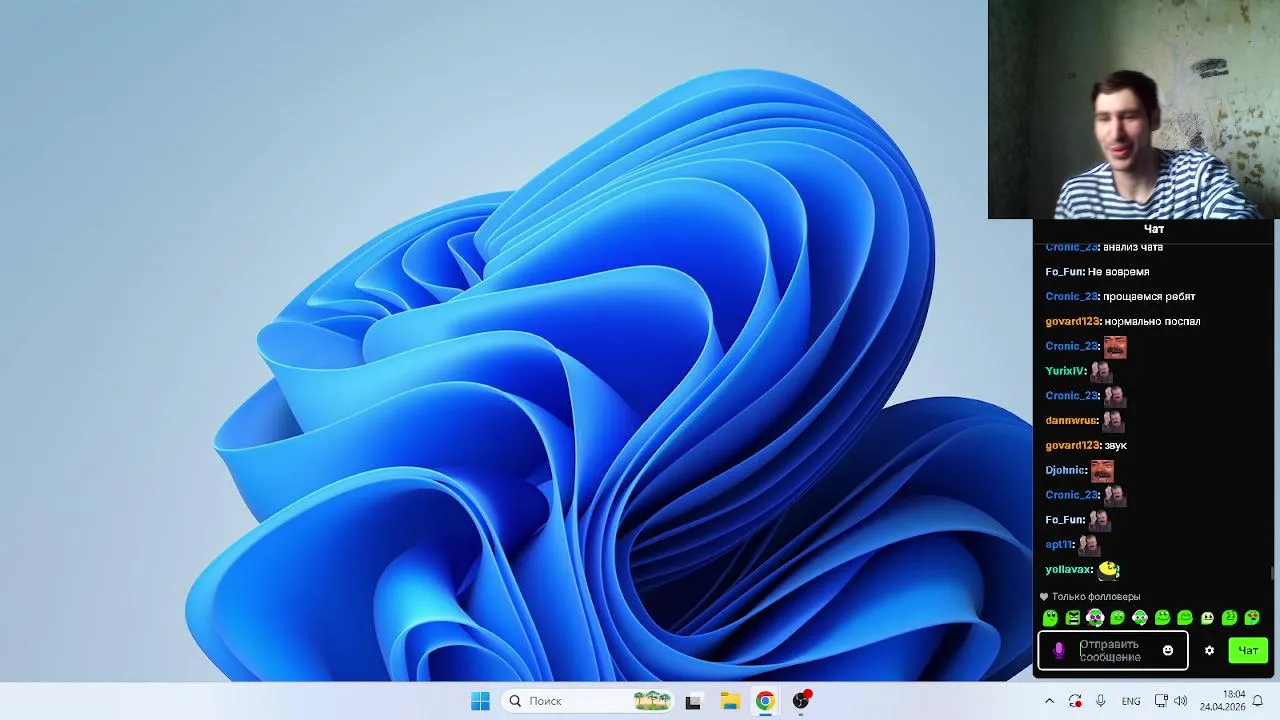Click the heart icon beside Только фолловеры
The width and height of the screenshot is (1280, 720).
(1044, 597)
